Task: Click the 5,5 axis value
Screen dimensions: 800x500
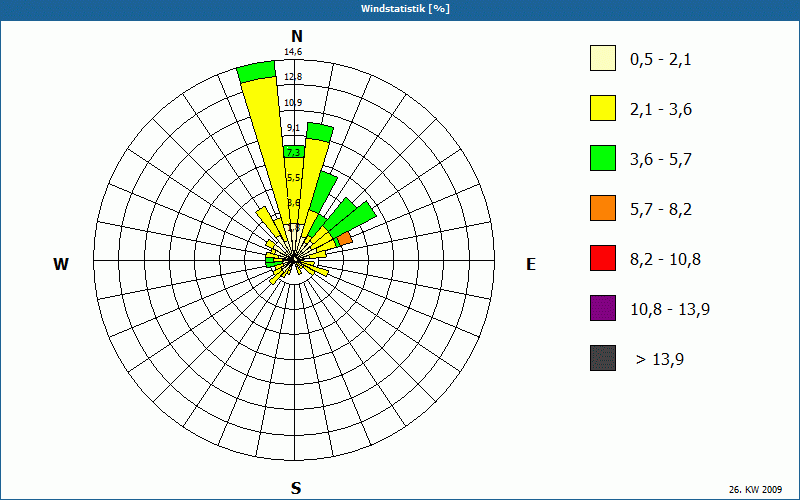Action: (x=293, y=178)
